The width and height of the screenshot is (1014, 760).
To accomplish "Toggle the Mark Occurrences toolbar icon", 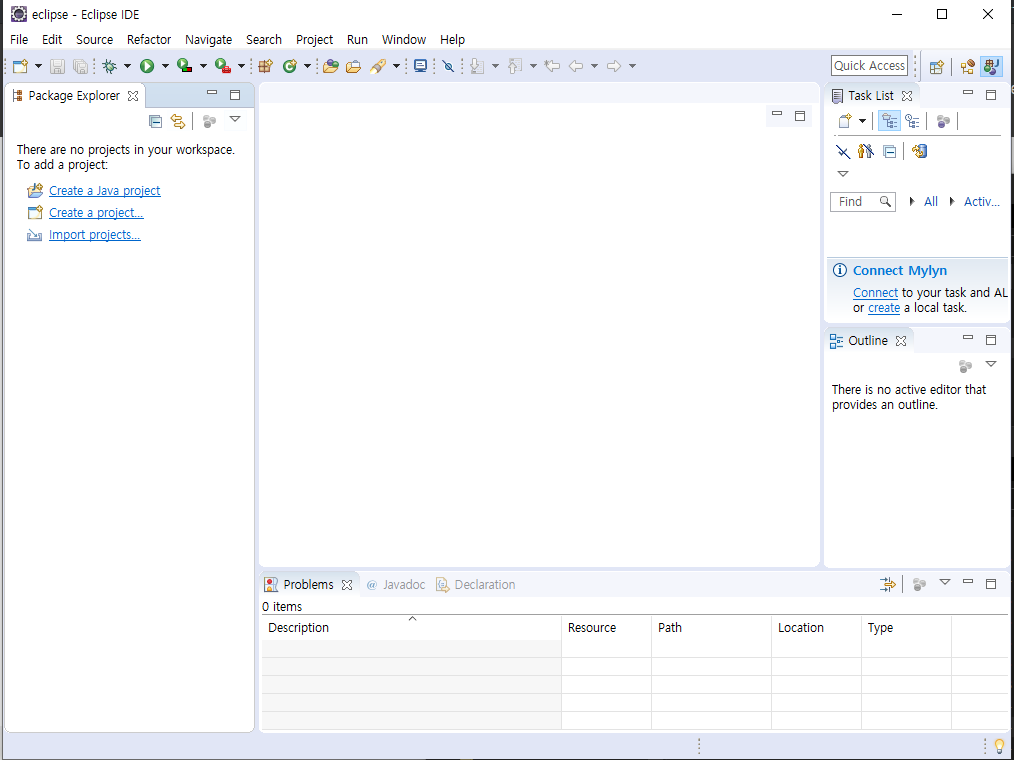I will coord(448,66).
